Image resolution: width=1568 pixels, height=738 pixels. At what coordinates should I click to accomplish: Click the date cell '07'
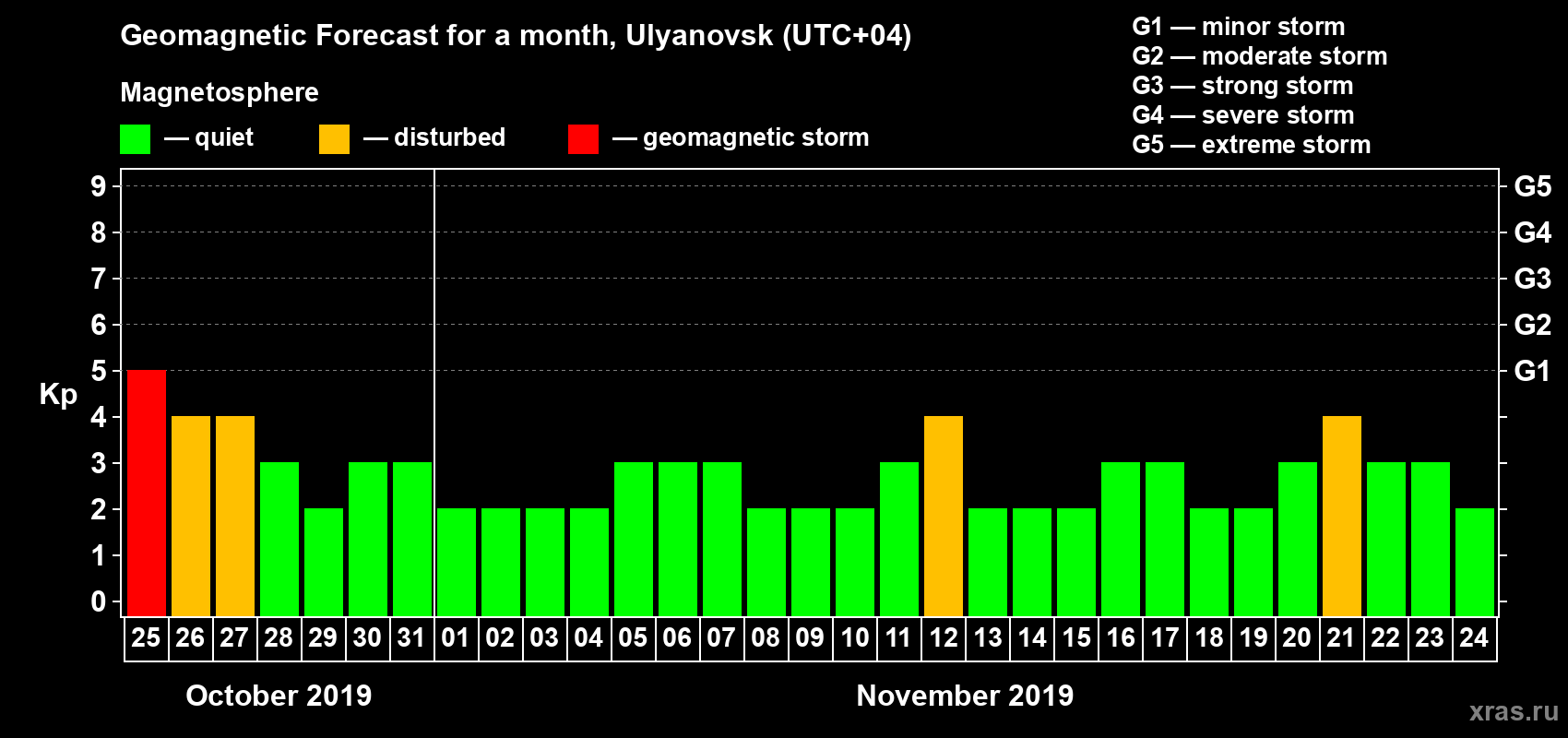tap(722, 638)
